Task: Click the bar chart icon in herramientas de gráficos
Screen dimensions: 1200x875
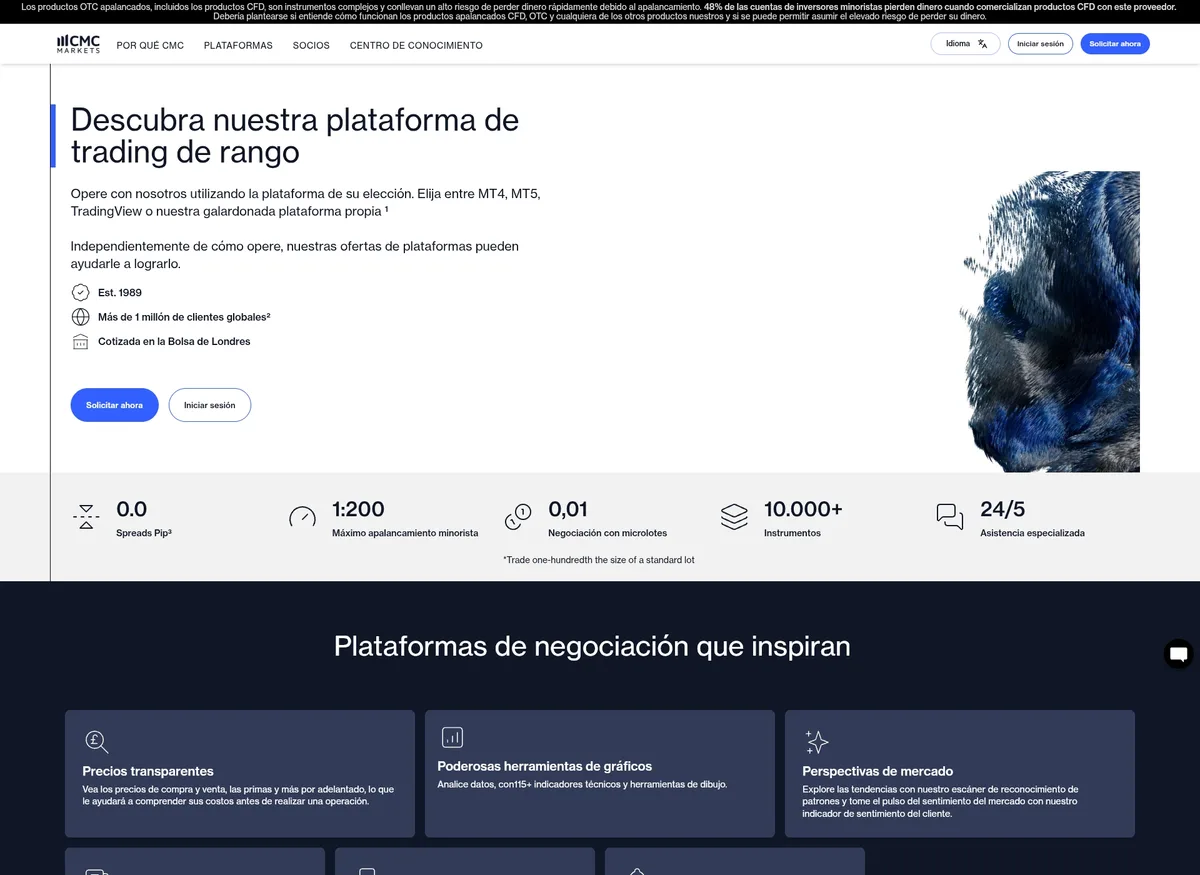Action: (452, 737)
